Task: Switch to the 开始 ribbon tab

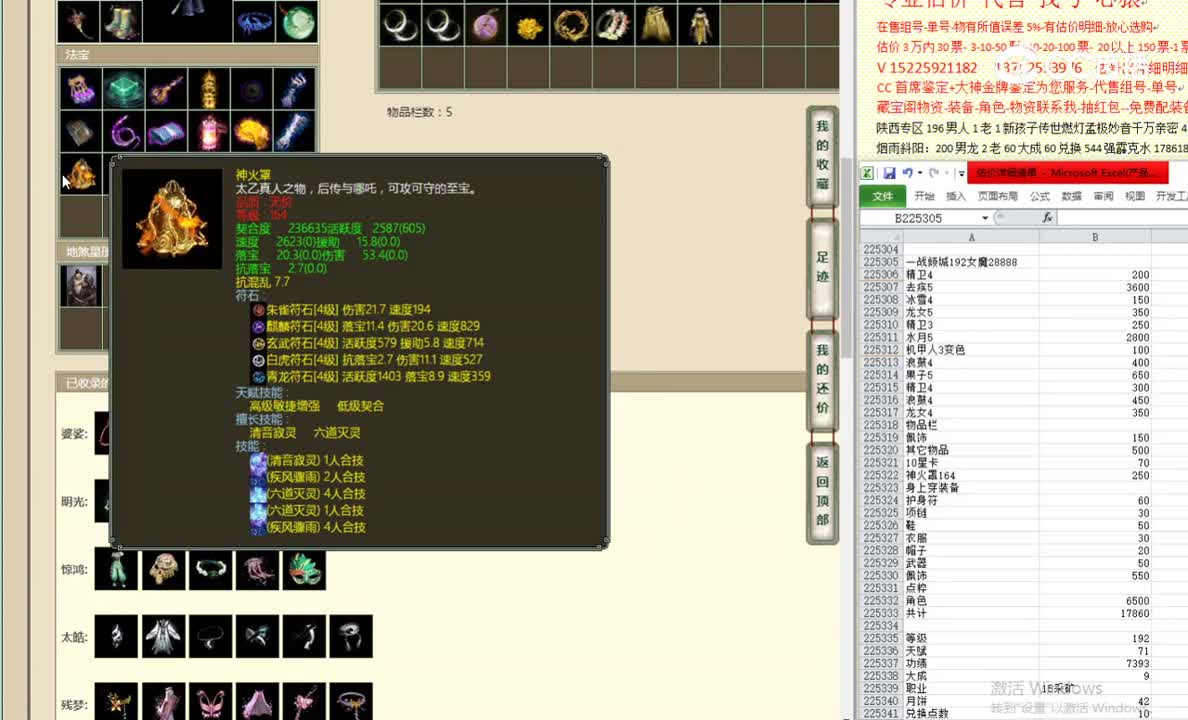Action: coord(924,196)
